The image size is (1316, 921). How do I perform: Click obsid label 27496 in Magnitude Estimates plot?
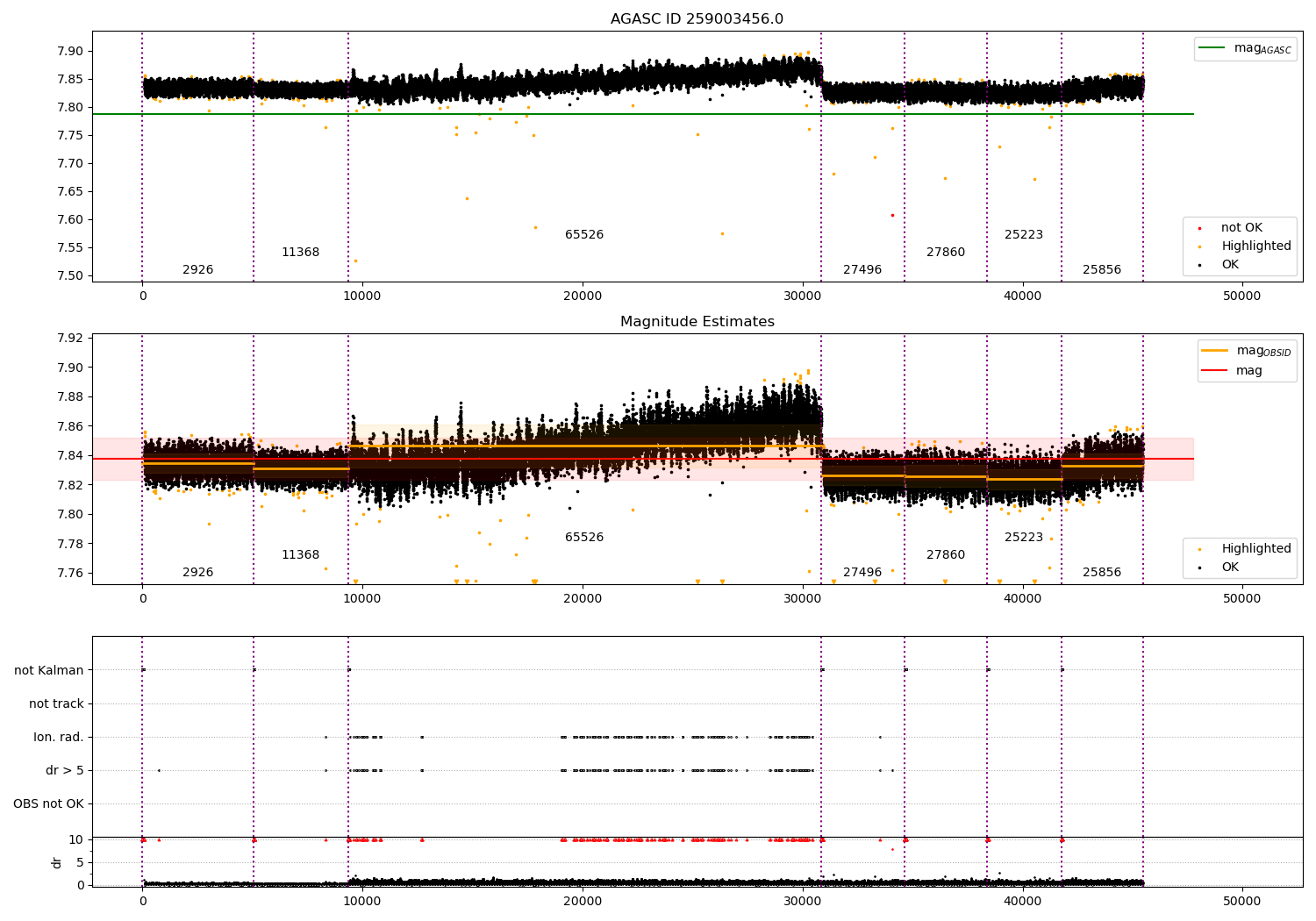click(x=862, y=572)
